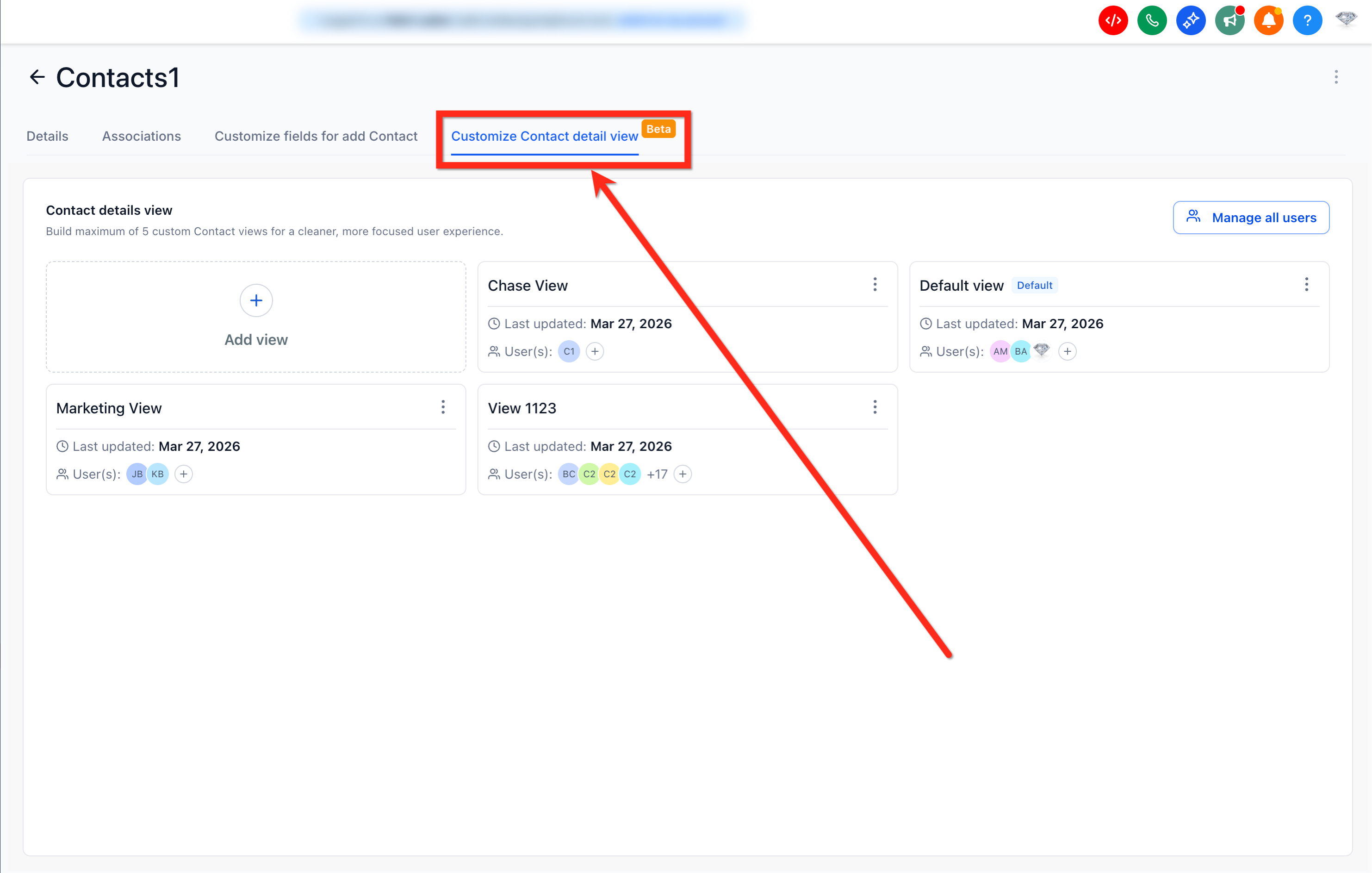Image resolution: width=1372 pixels, height=873 pixels.
Task: Click the plus circle in Add view card
Action: [256, 300]
